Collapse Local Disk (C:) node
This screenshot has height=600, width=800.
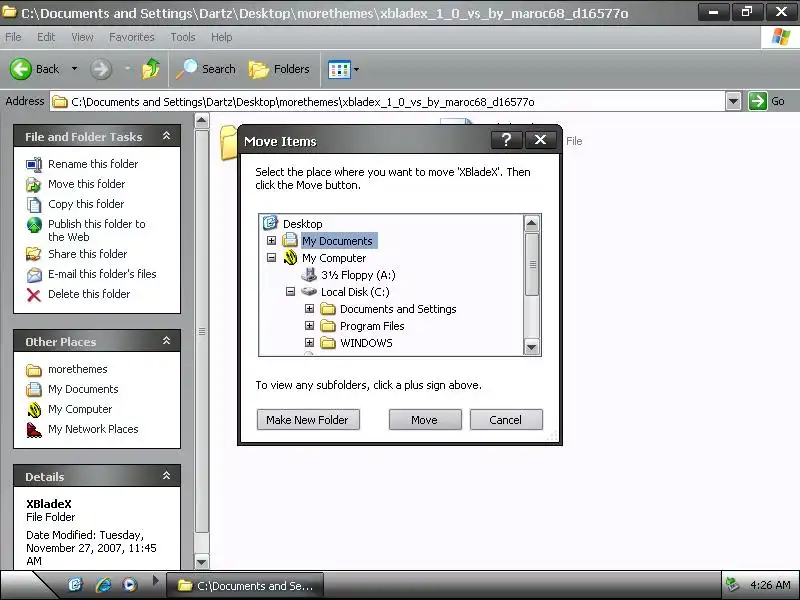coord(290,292)
